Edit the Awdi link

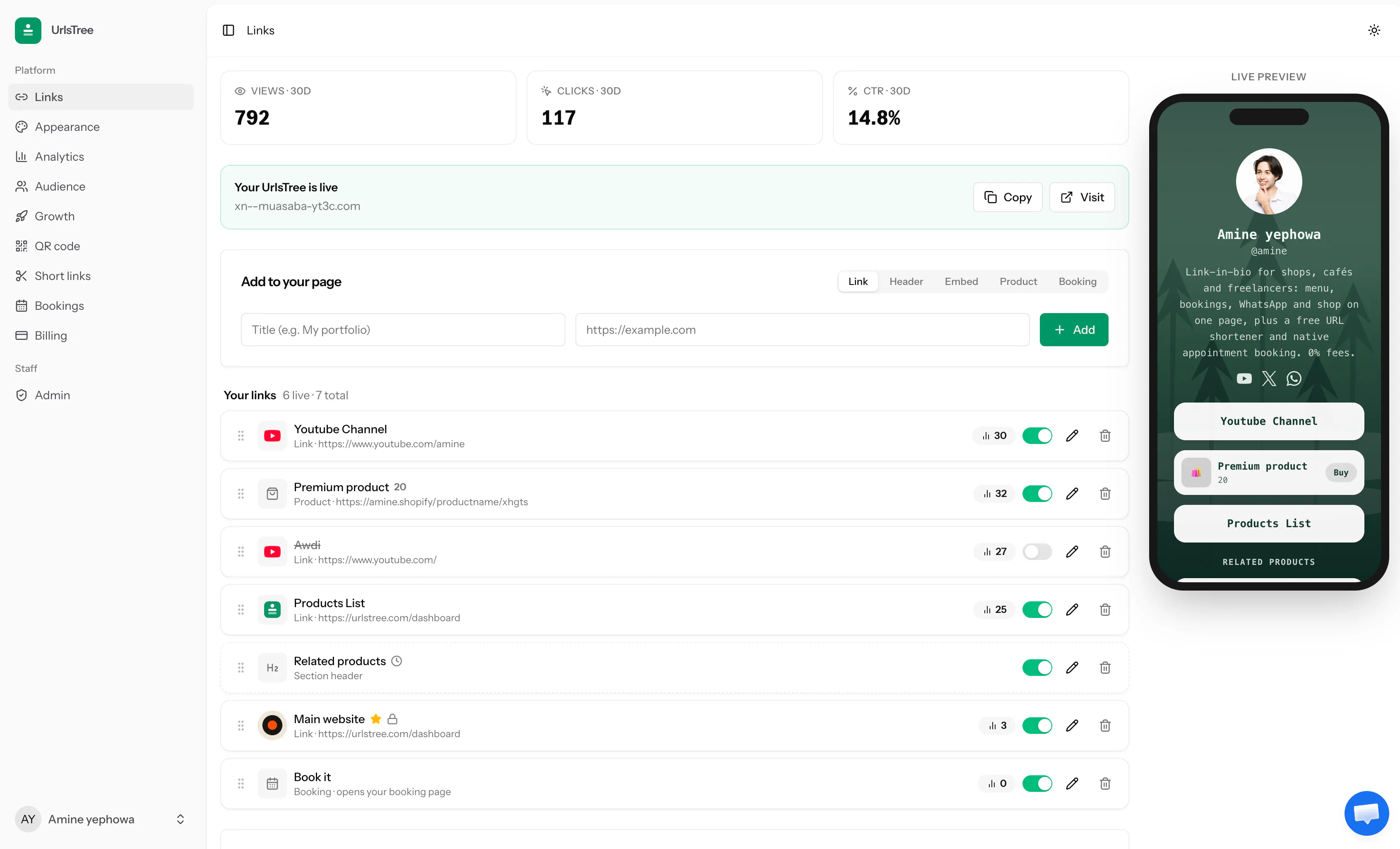[x=1072, y=552]
